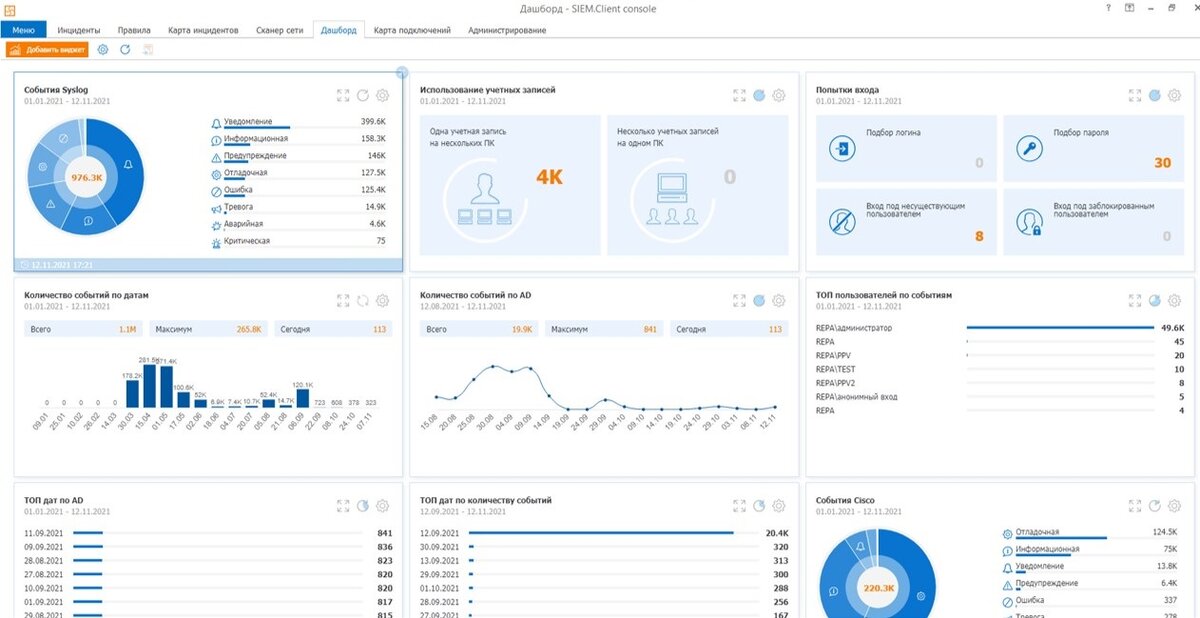Screen dimensions: 1200x618
Task: Click the Уведомление bell icon in Syslog legend
Action: [x=216, y=122]
